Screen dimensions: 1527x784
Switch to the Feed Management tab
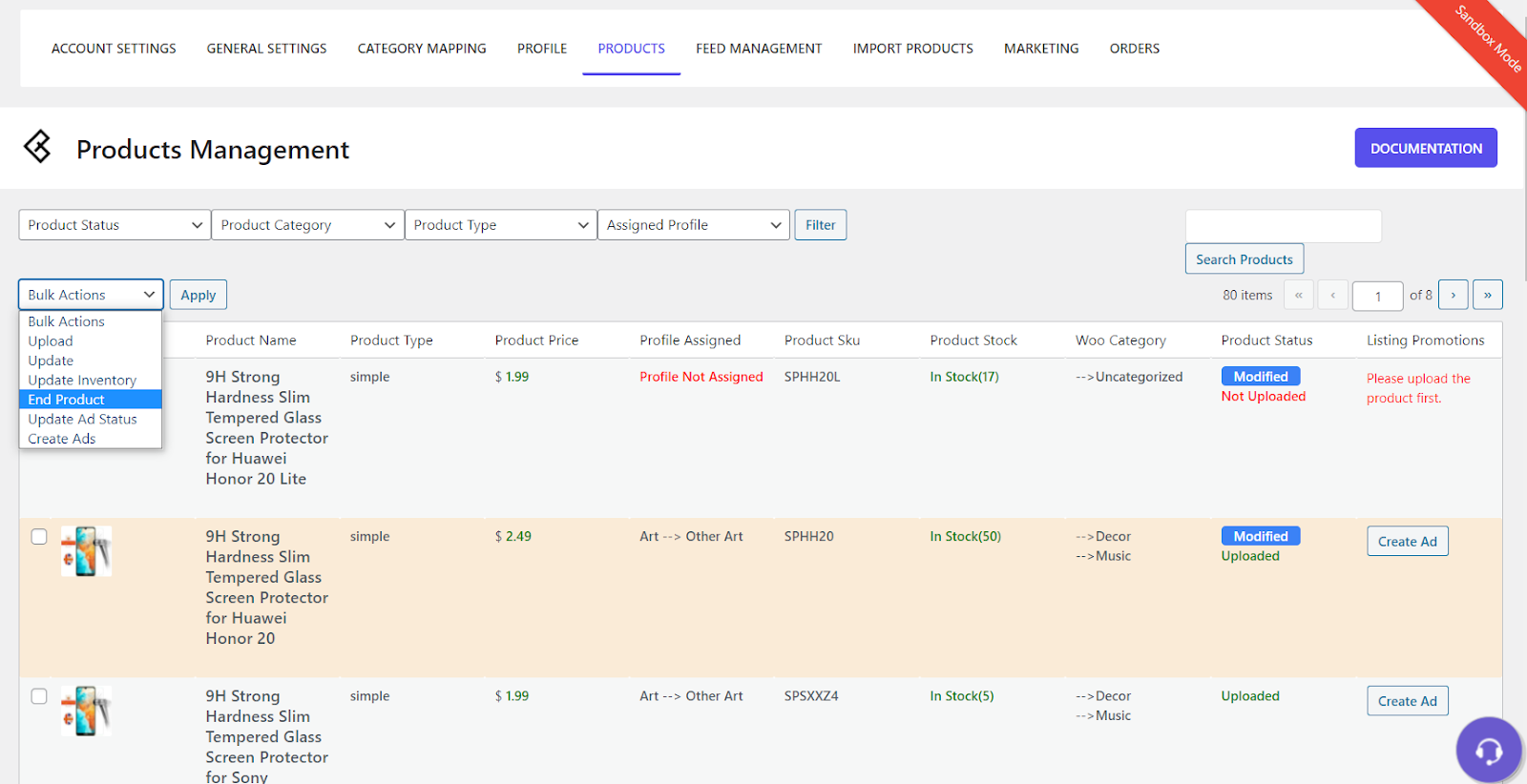[x=758, y=49]
